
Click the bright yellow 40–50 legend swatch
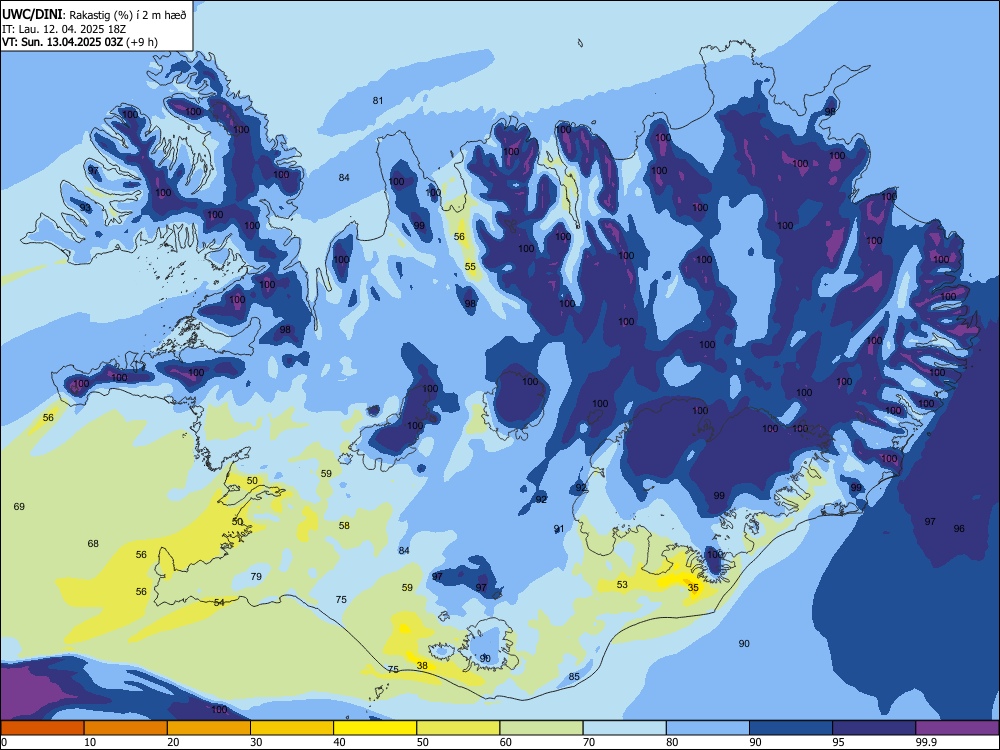coord(375,728)
